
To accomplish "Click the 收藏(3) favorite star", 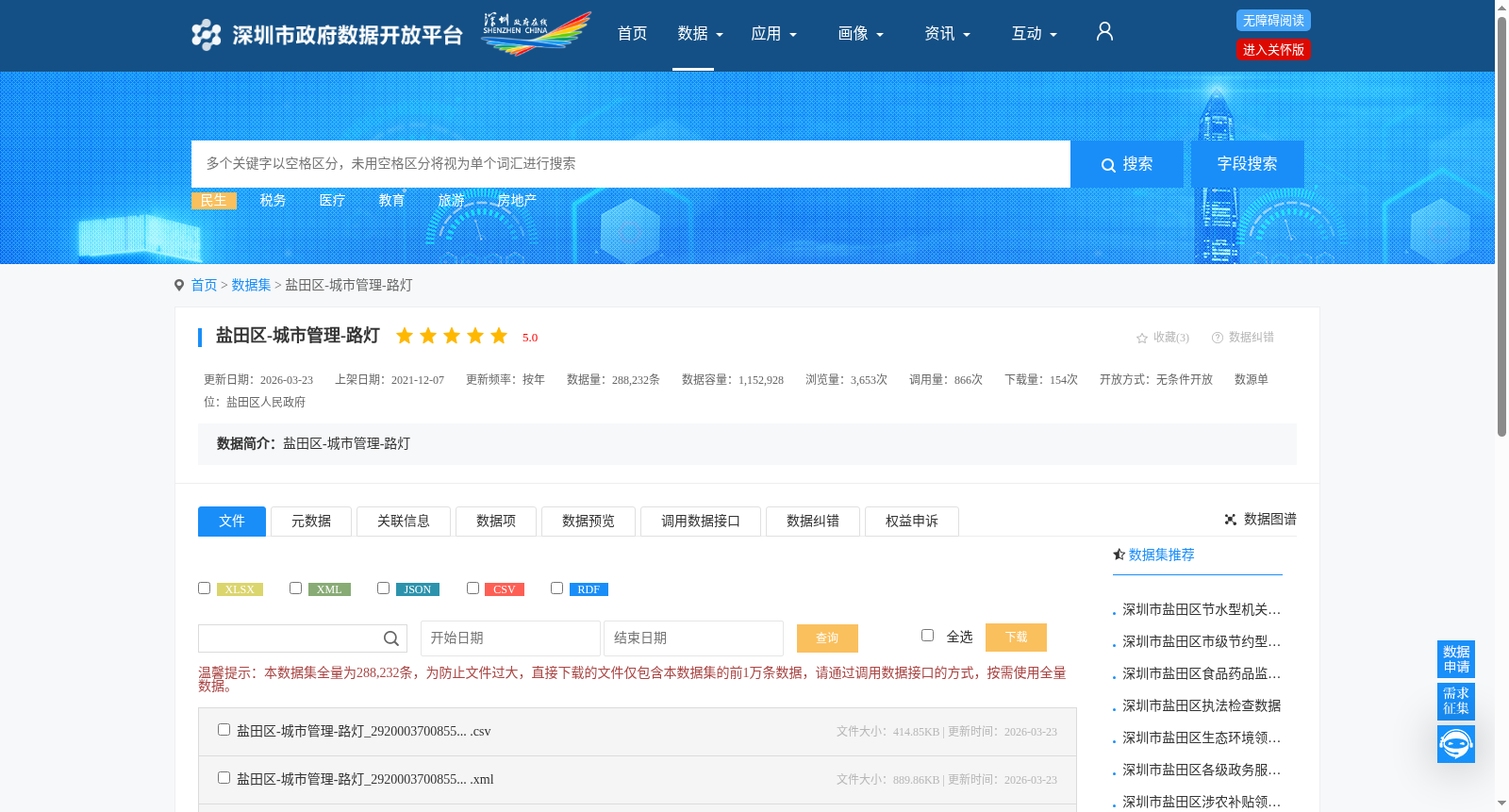I will point(1142,338).
